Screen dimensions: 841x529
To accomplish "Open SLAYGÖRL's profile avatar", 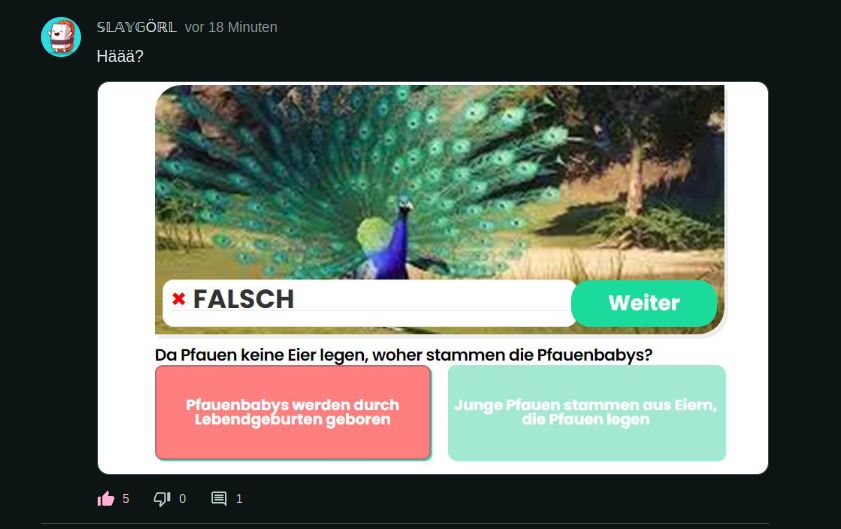I will 61,36.
